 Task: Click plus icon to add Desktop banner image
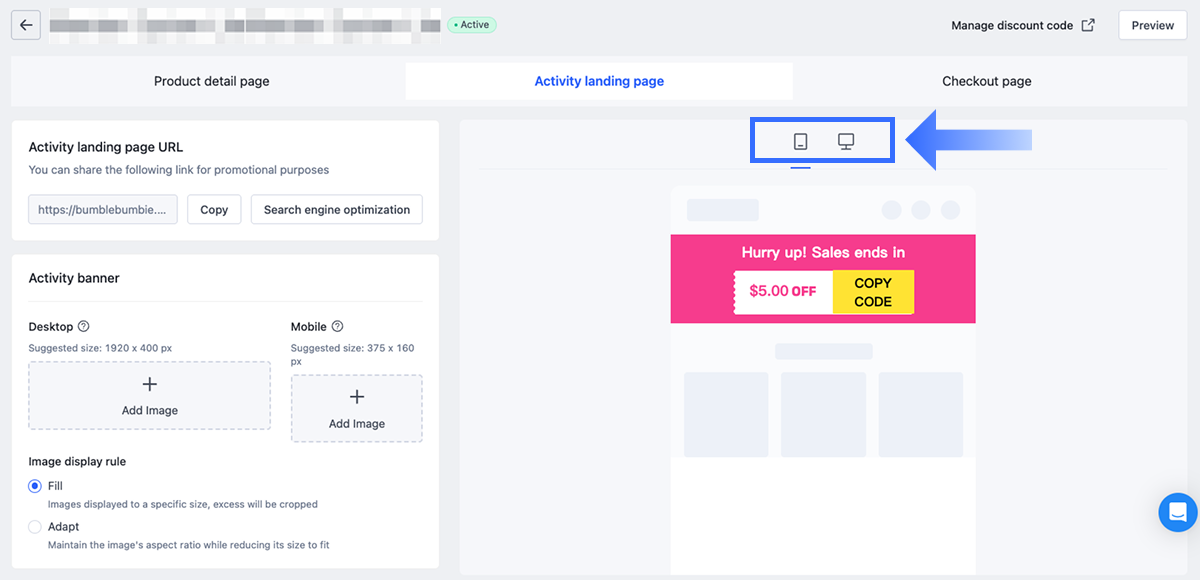(x=149, y=385)
